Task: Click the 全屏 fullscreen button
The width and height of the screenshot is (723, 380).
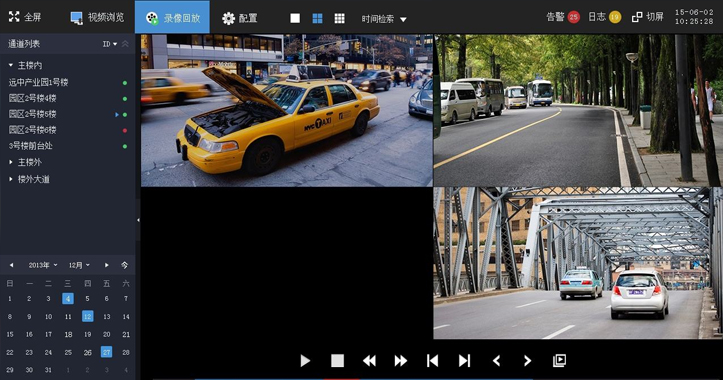Action: click(x=24, y=17)
